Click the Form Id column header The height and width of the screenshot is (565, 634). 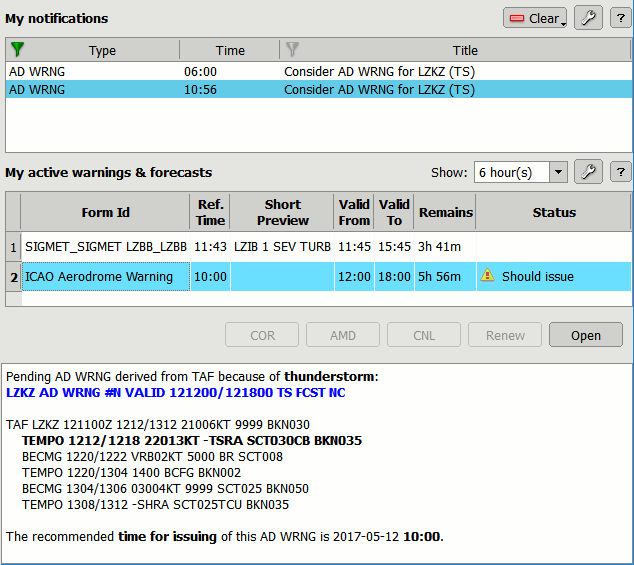pos(105,212)
